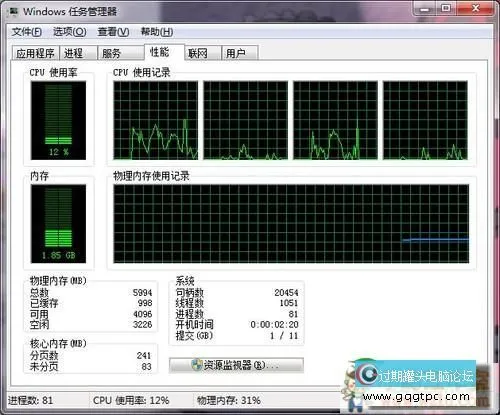This screenshot has height=415, width=500.
Task: Click the 进程数 value 81 in 系统
Action: (x=293, y=314)
